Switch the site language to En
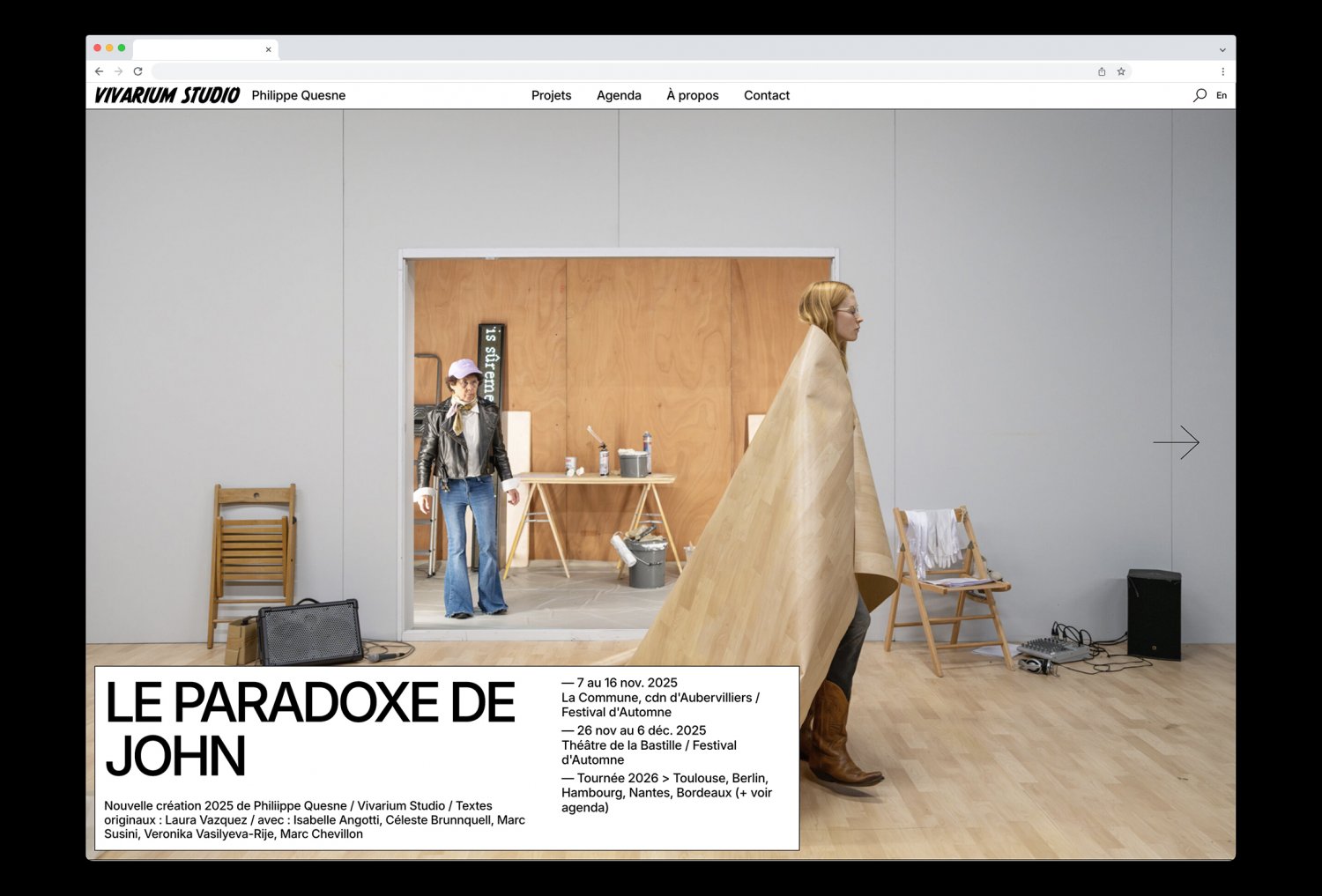Image resolution: width=1322 pixels, height=896 pixels. click(x=1222, y=95)
